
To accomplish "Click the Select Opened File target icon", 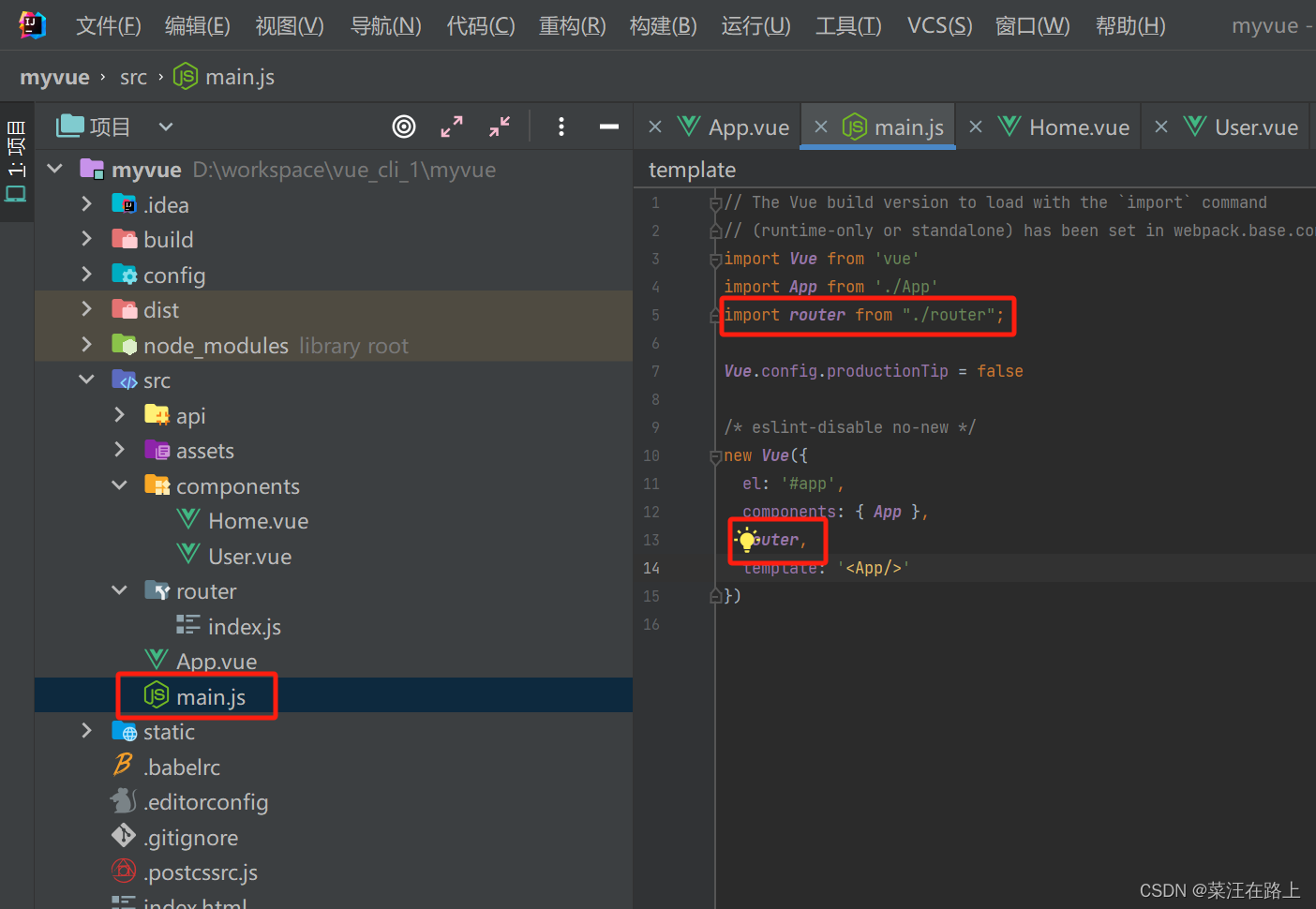I will (404, 126).
